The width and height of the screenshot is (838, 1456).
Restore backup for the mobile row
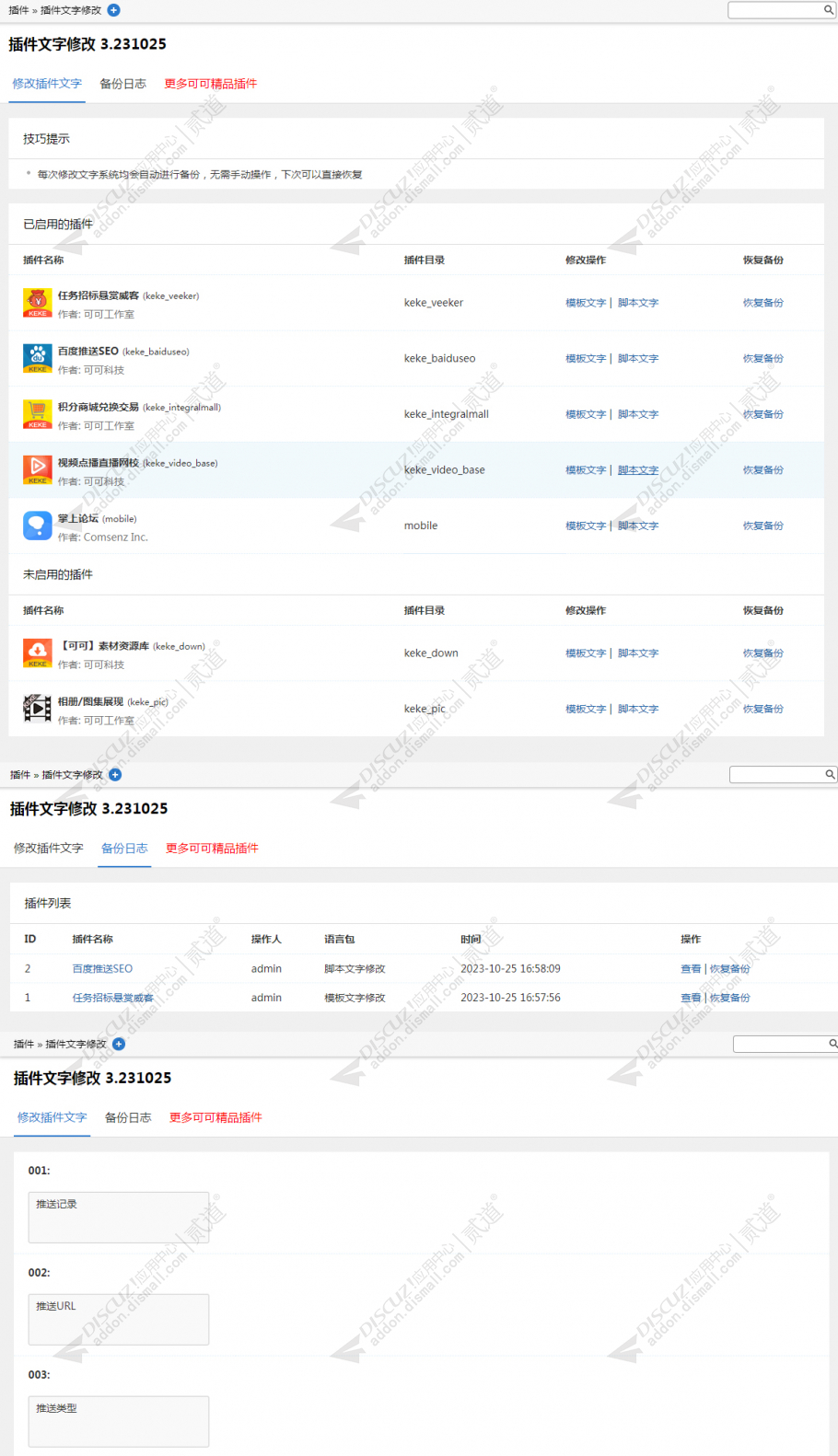tap(763, 526)
